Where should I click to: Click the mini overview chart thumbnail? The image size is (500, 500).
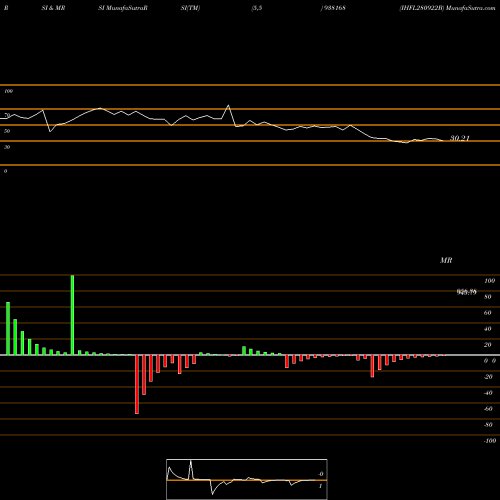[x=247, y=479]
